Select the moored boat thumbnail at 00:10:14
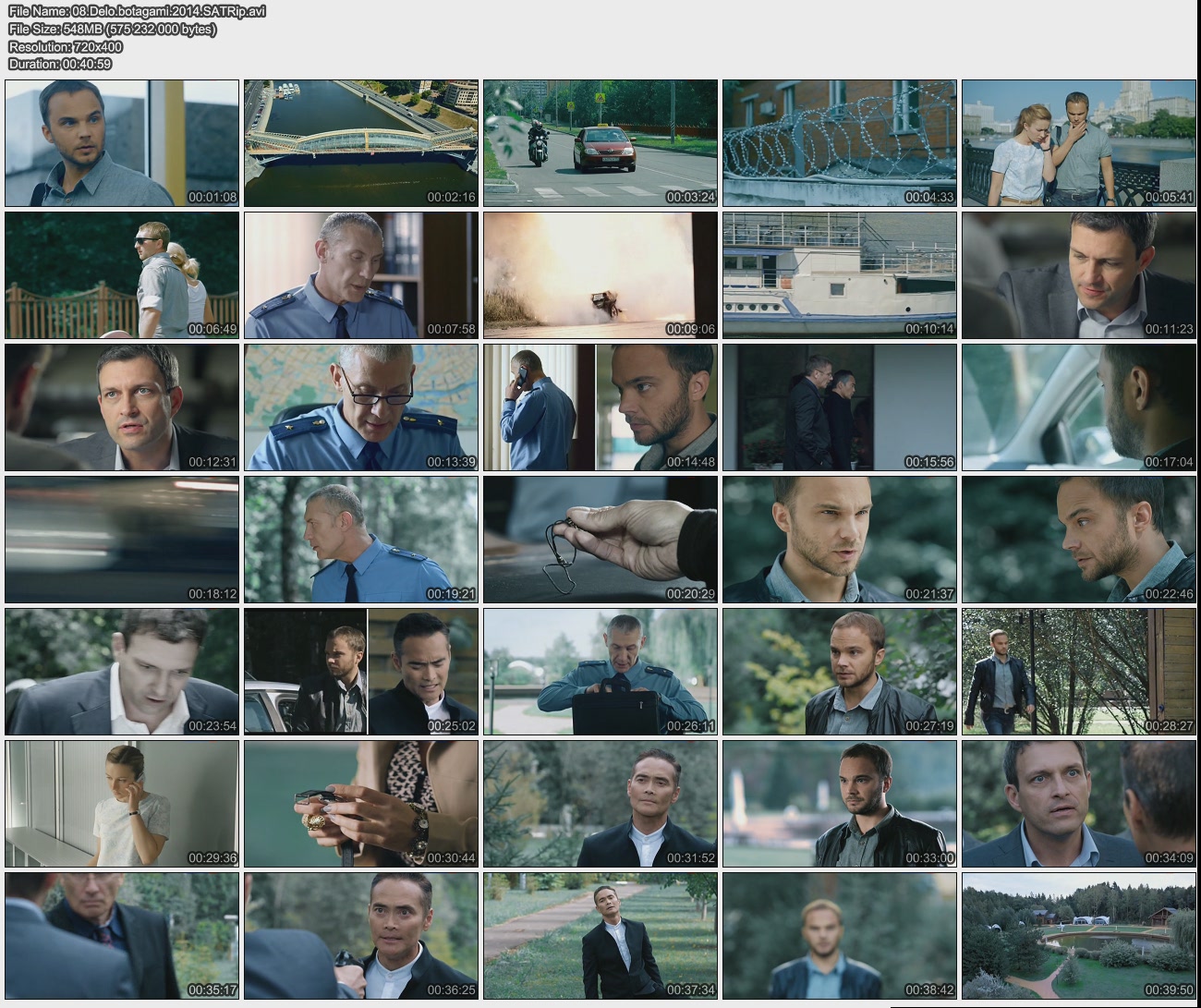This screenshot has height=1008, width=1201. pos(839,275)
